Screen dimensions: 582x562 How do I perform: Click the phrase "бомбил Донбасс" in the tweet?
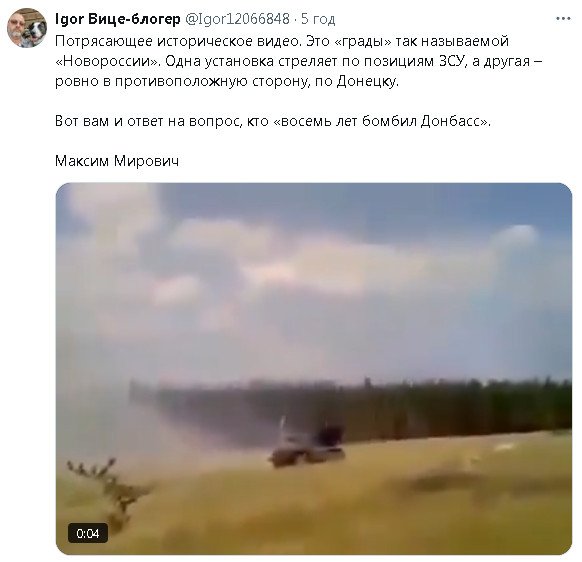click(426, 121)
